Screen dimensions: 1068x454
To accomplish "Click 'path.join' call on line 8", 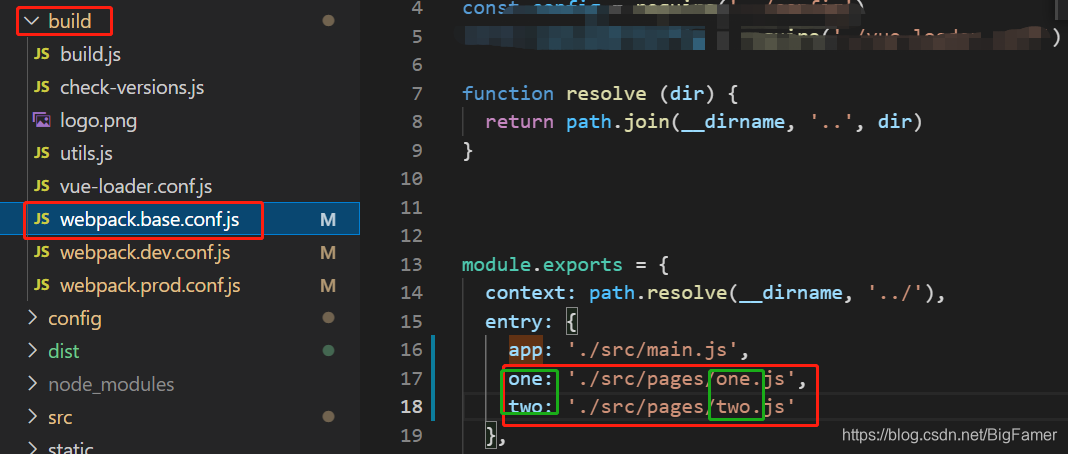I will (617, 122).
